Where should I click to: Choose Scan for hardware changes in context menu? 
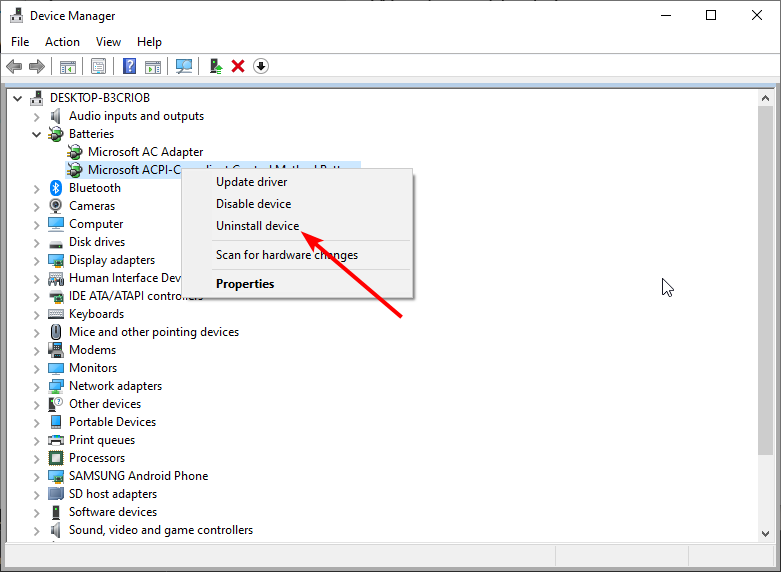tap(297, 255)
